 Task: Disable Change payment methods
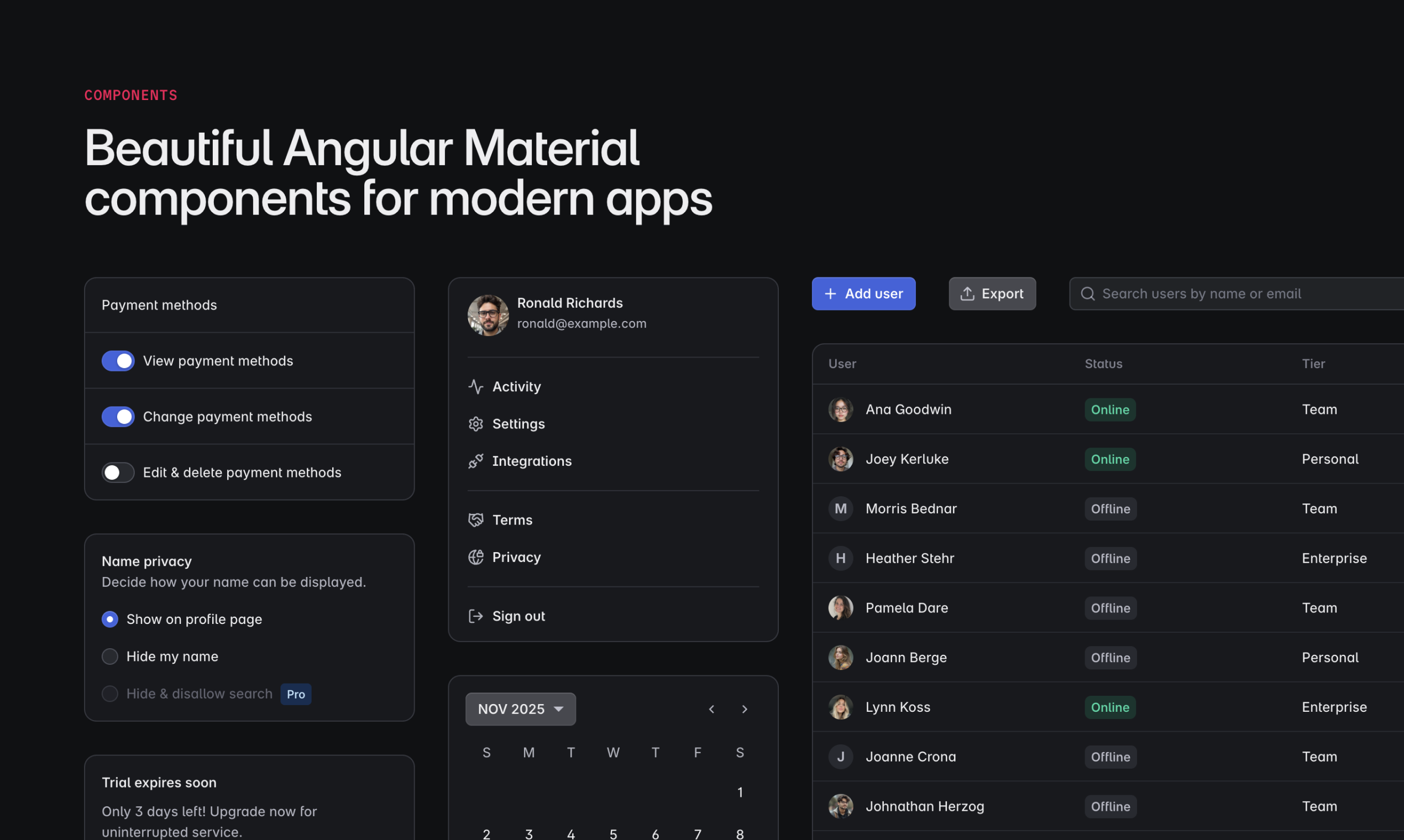click(118, 417)
